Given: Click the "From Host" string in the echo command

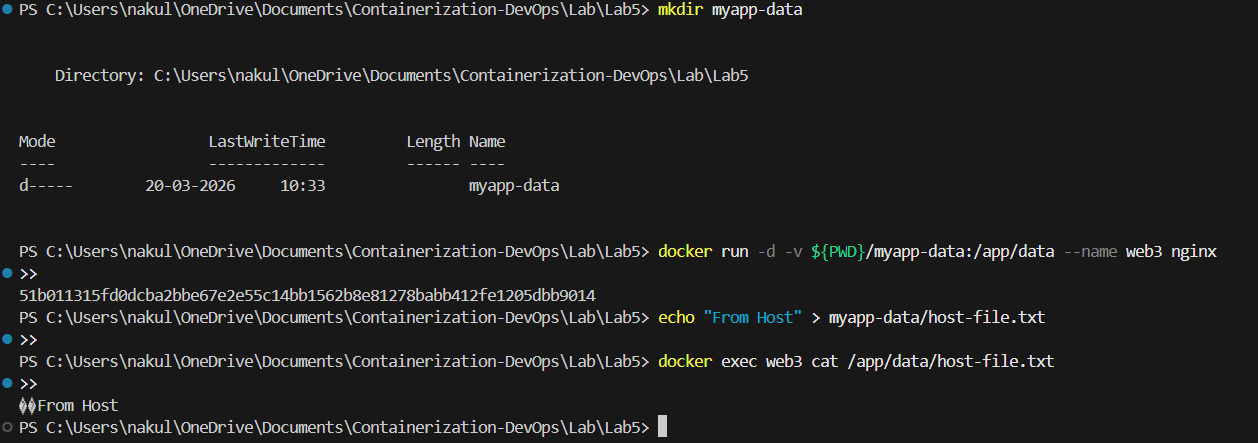Looking at the screenshot, I should click(752, 317).
